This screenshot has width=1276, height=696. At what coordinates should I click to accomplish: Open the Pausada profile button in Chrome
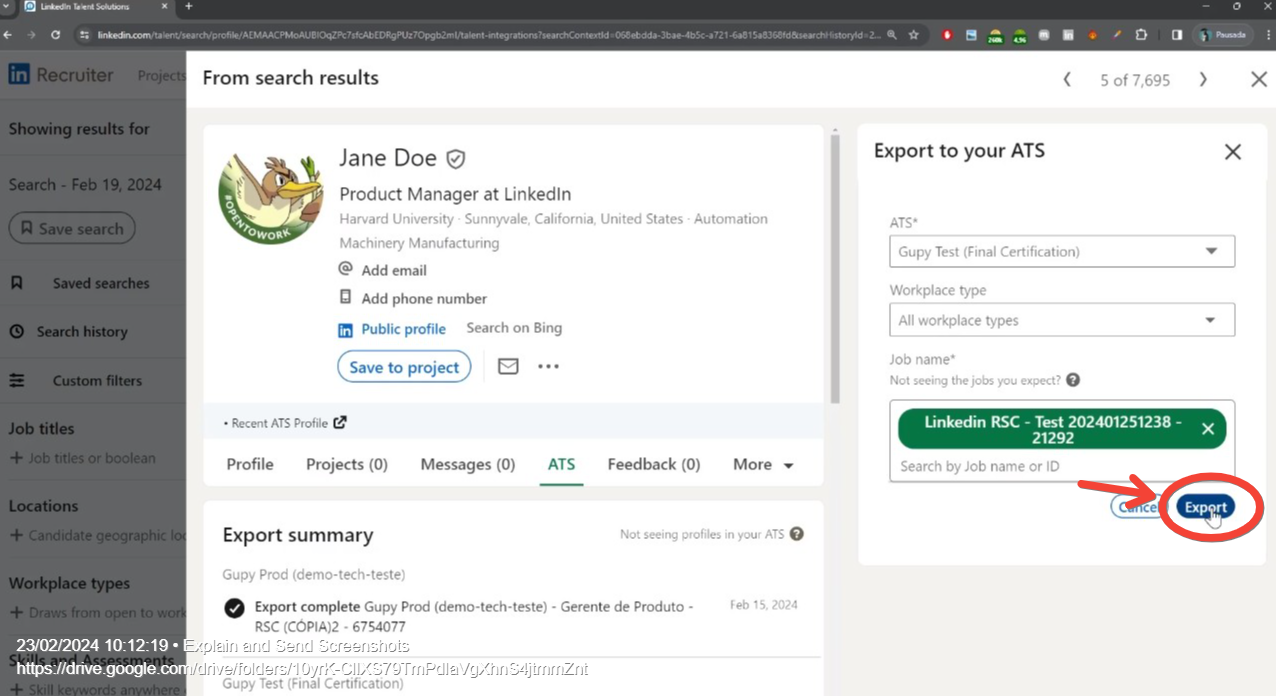coord(1222,34)
